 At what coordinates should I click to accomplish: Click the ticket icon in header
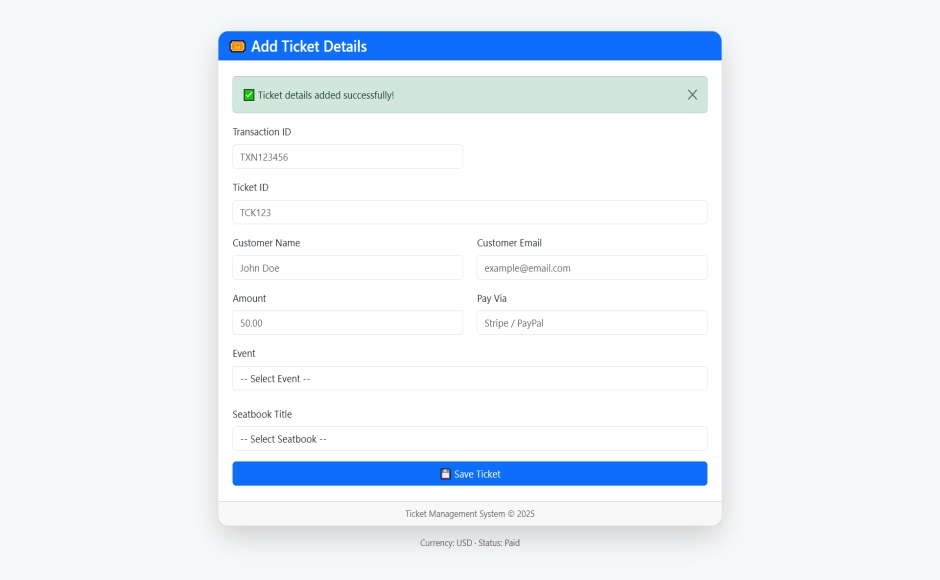pyautogui.click(x=238, y=46)
